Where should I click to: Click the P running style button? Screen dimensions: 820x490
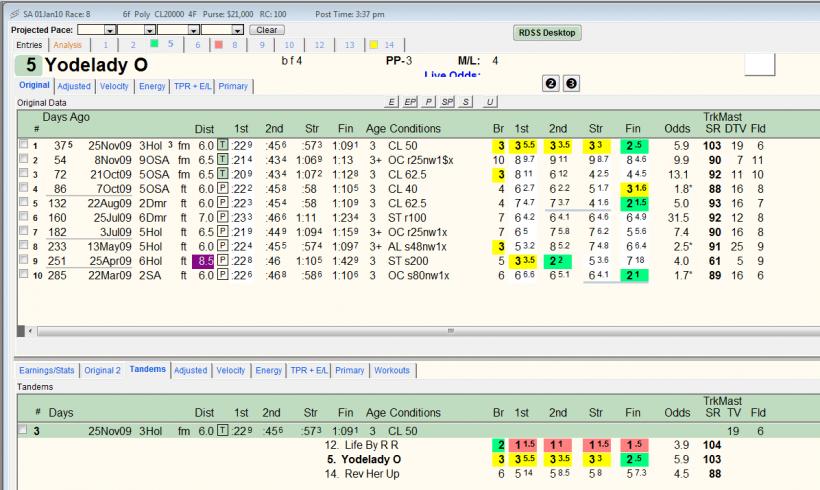[429, 102]
